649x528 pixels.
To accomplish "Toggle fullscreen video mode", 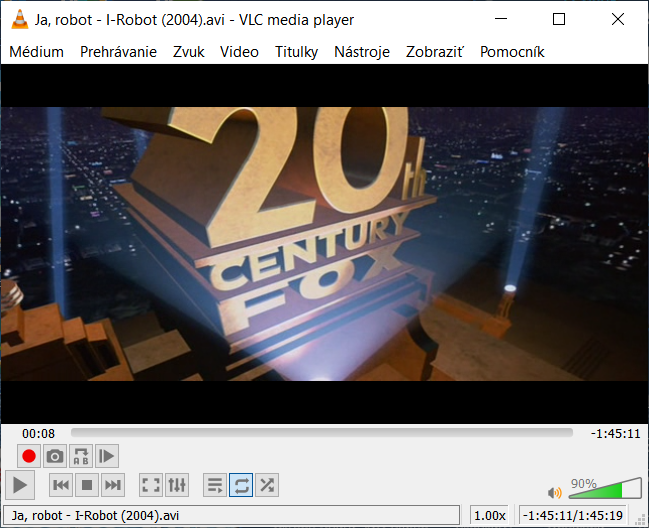I will [151, 486].
